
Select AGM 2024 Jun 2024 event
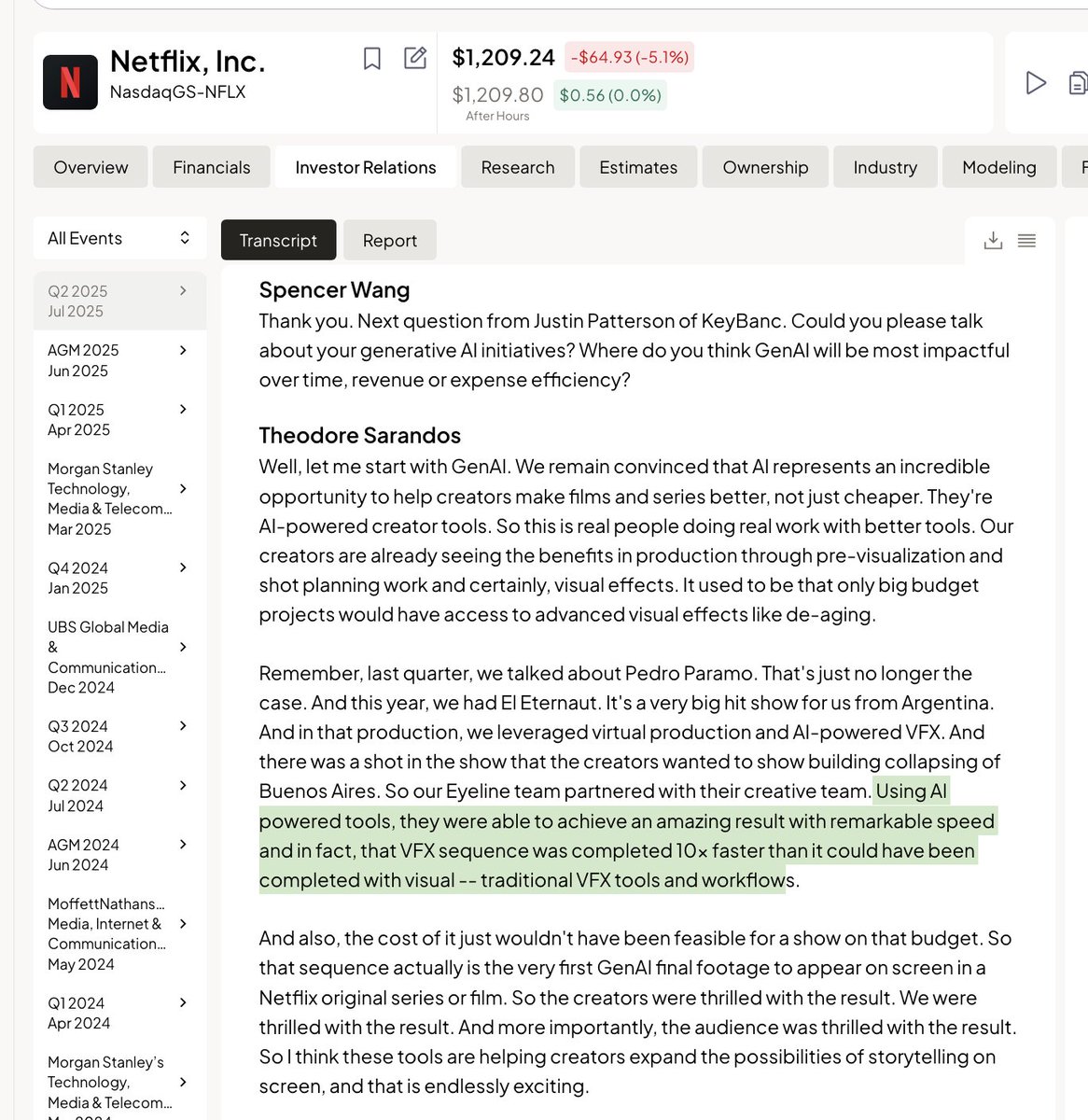pos(119,855)
